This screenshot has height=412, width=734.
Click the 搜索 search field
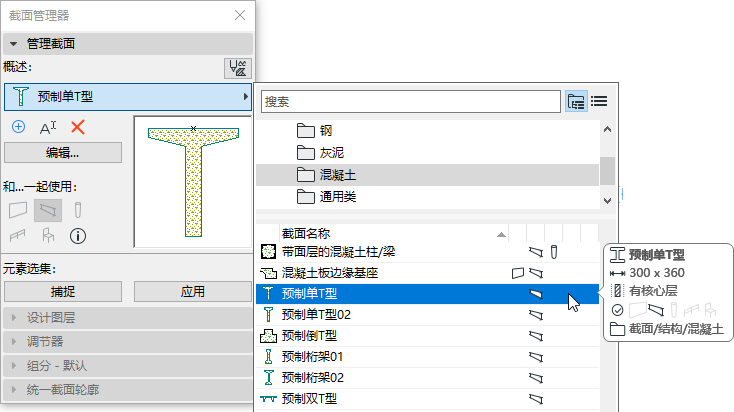411,102
